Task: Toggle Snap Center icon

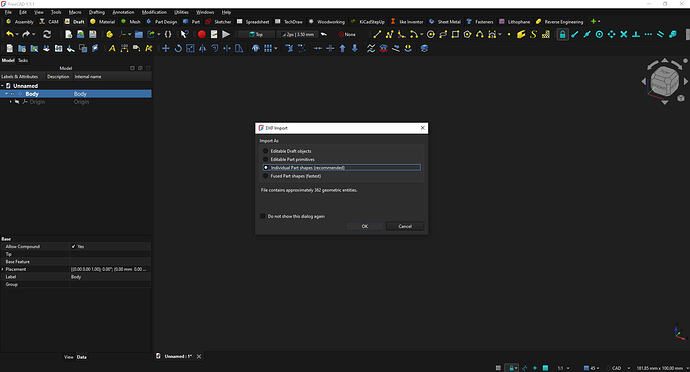Action: [599, 34]
